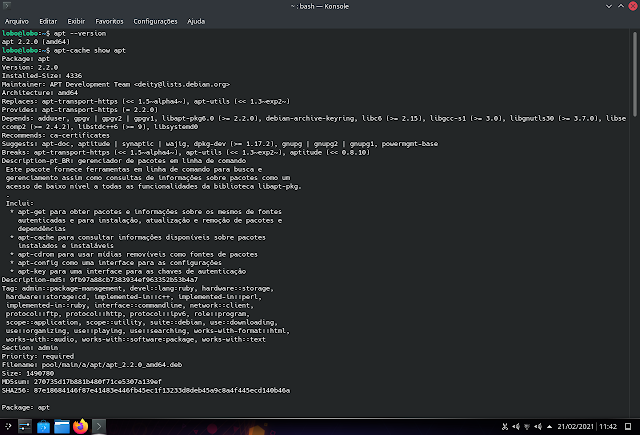Screen dimensions: 640x435
Task: Click the deity@lists.debian.org maintainer email
Action: click(x=182, y=84)
